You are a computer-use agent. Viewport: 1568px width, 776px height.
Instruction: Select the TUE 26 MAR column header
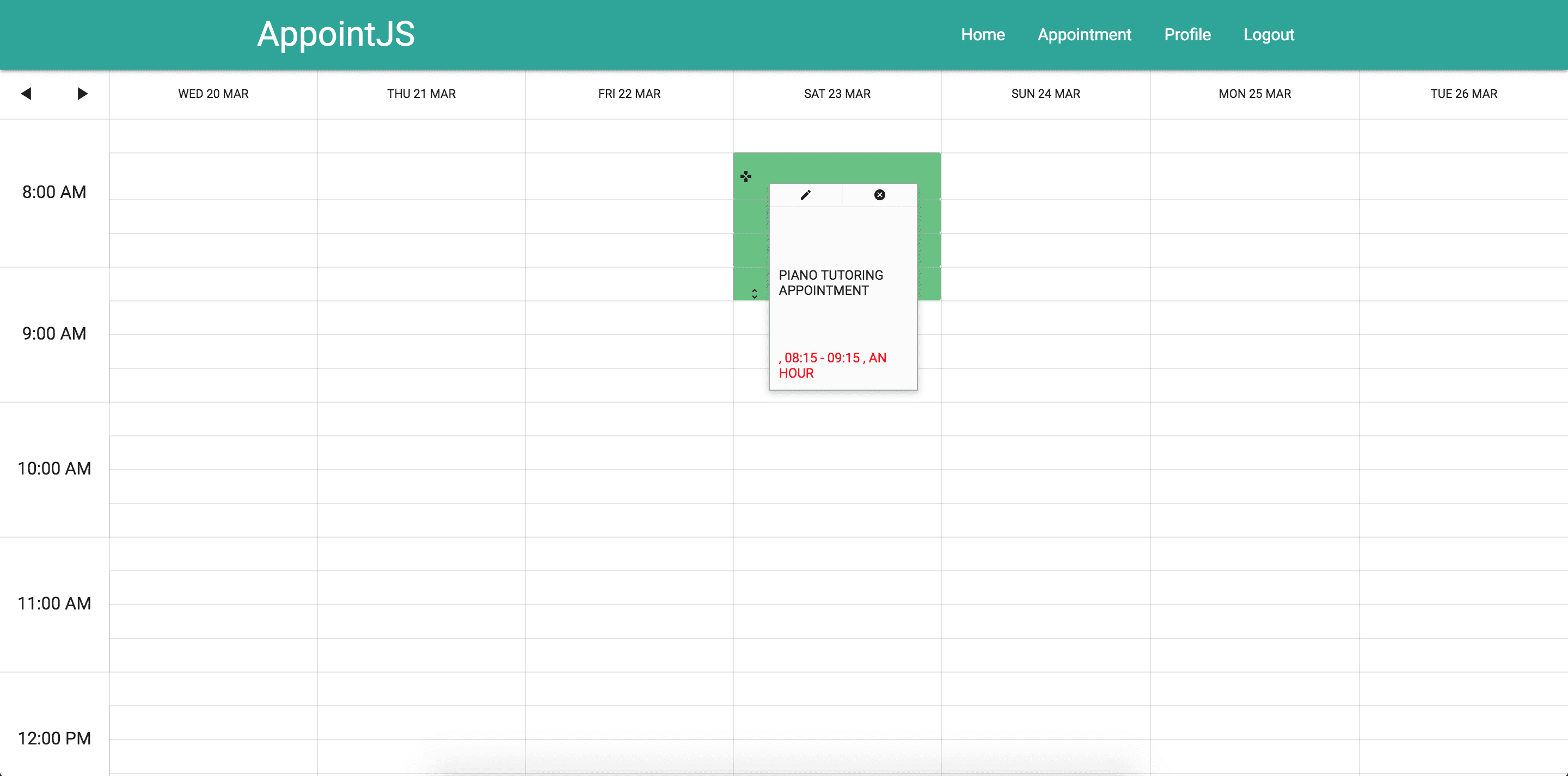[1463, 94]
